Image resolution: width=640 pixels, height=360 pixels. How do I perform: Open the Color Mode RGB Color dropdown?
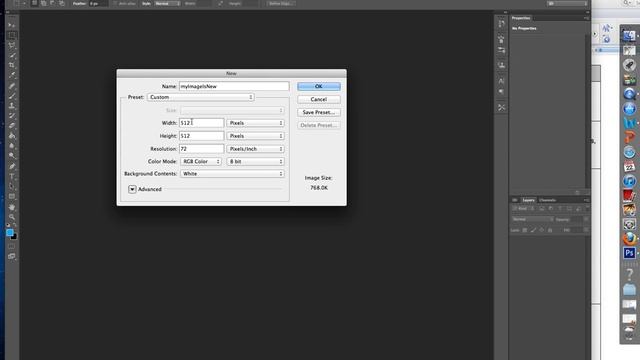[201, 162]
